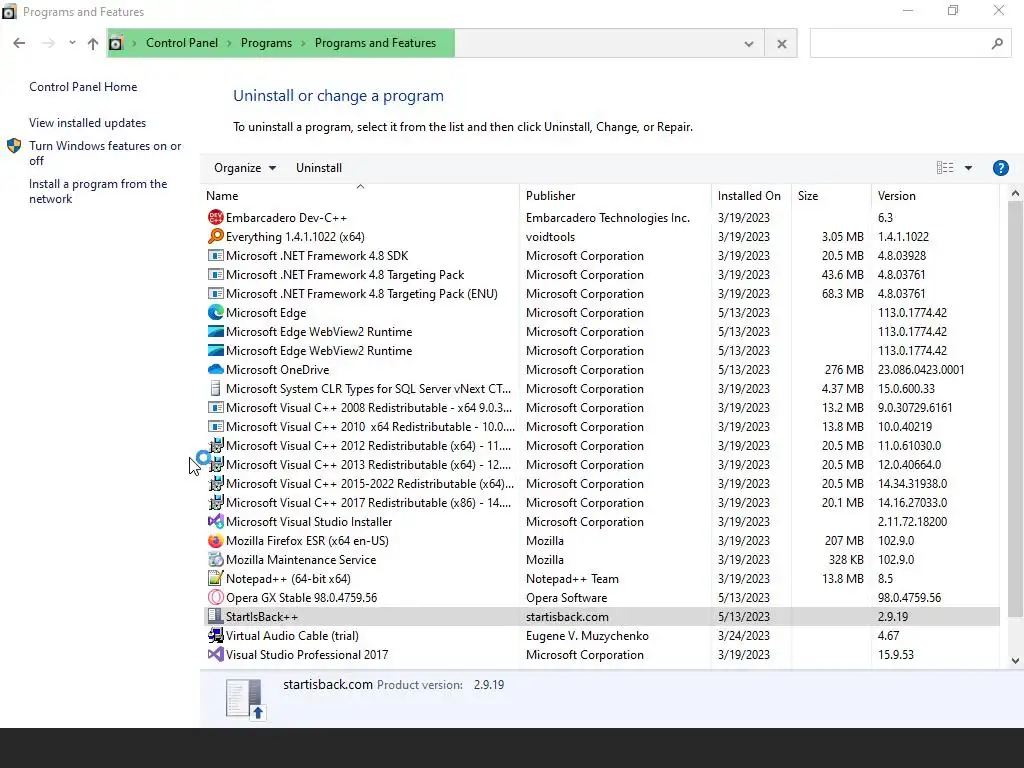Click the Programs and Features breadcrumb
This screenshot has height=768, width=1024.
coord(376,43)
